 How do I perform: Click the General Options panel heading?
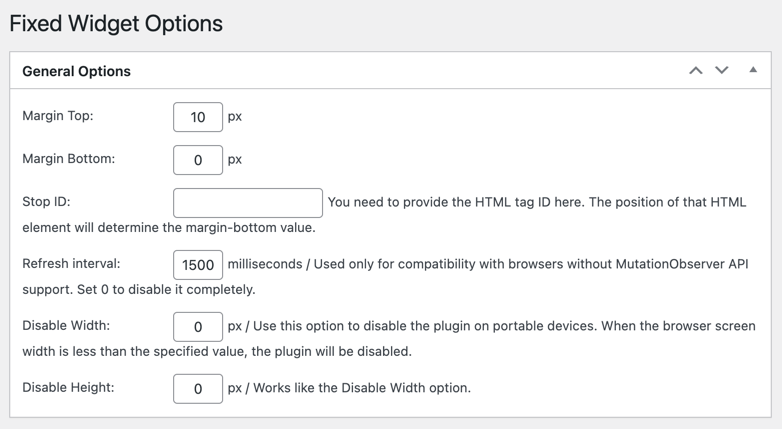(77, 72)
